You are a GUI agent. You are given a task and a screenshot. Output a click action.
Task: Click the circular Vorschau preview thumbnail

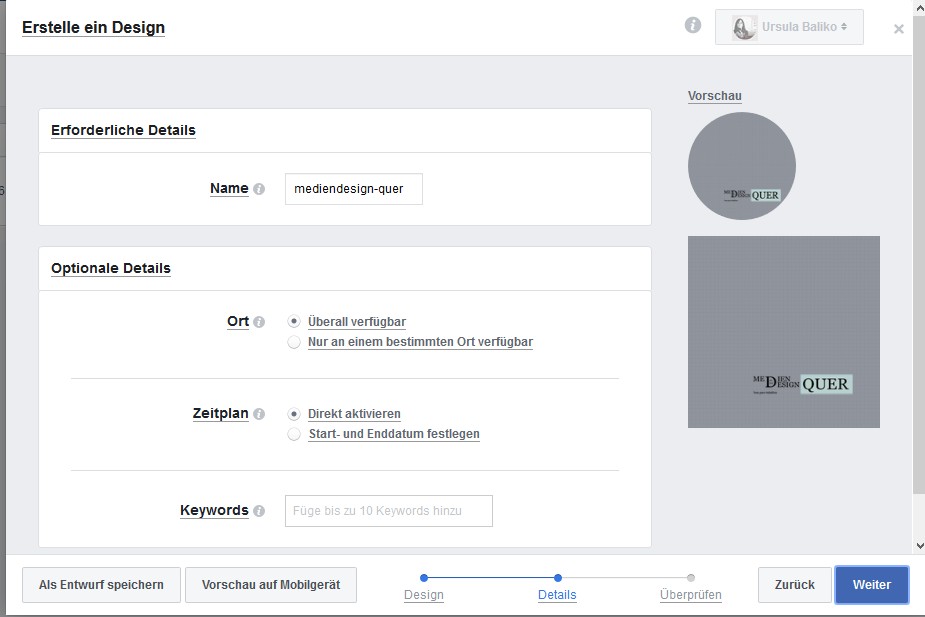[x=741, y=166]
